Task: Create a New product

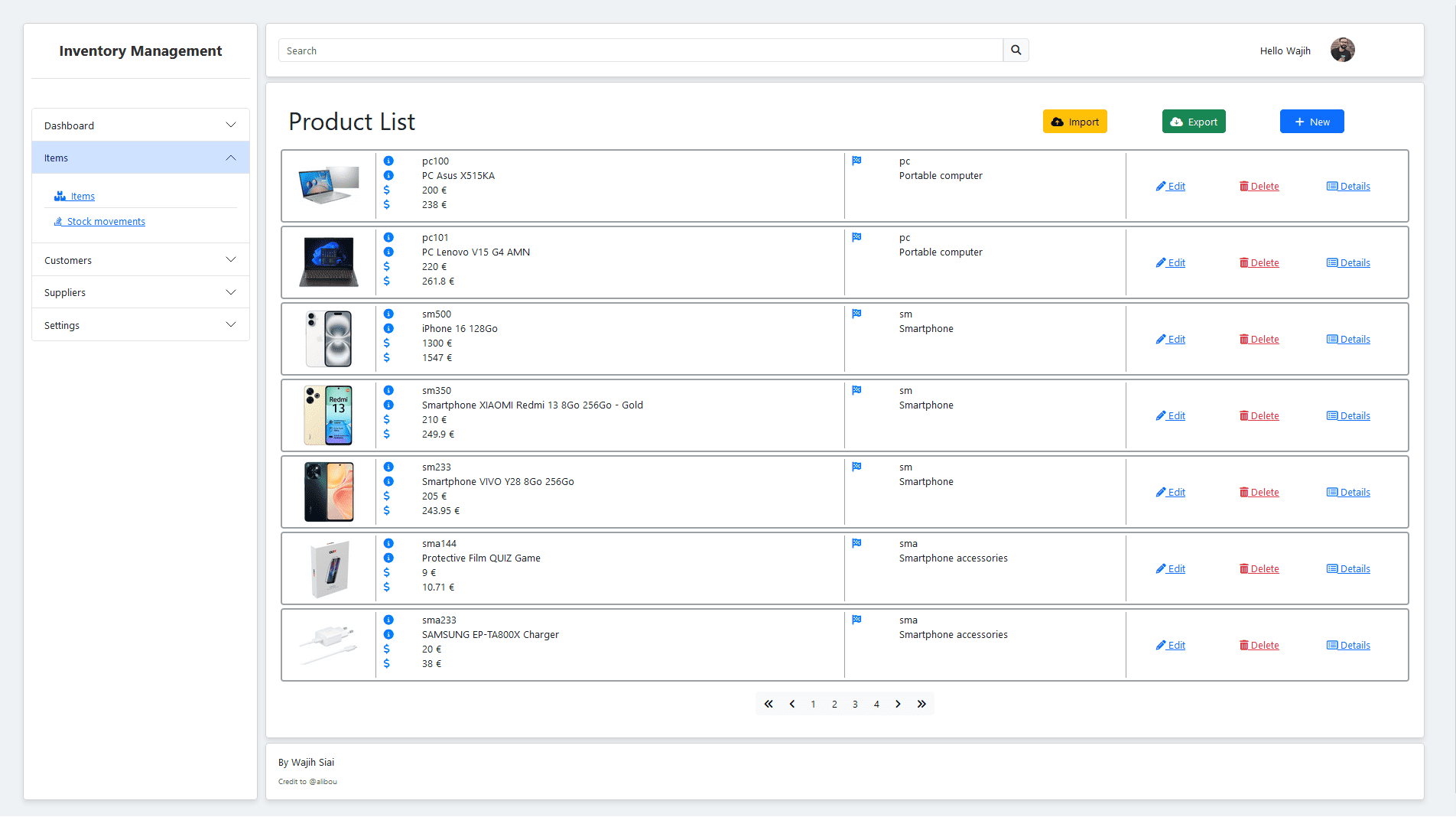Action: point(1311,122)
